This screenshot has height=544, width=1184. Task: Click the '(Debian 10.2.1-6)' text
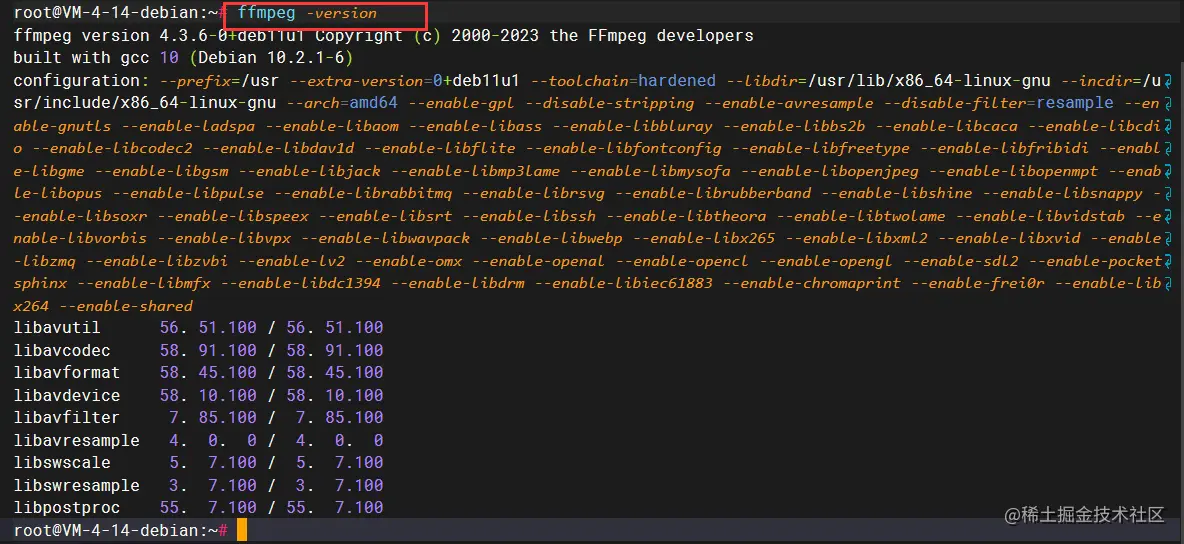tap(272, 58)
